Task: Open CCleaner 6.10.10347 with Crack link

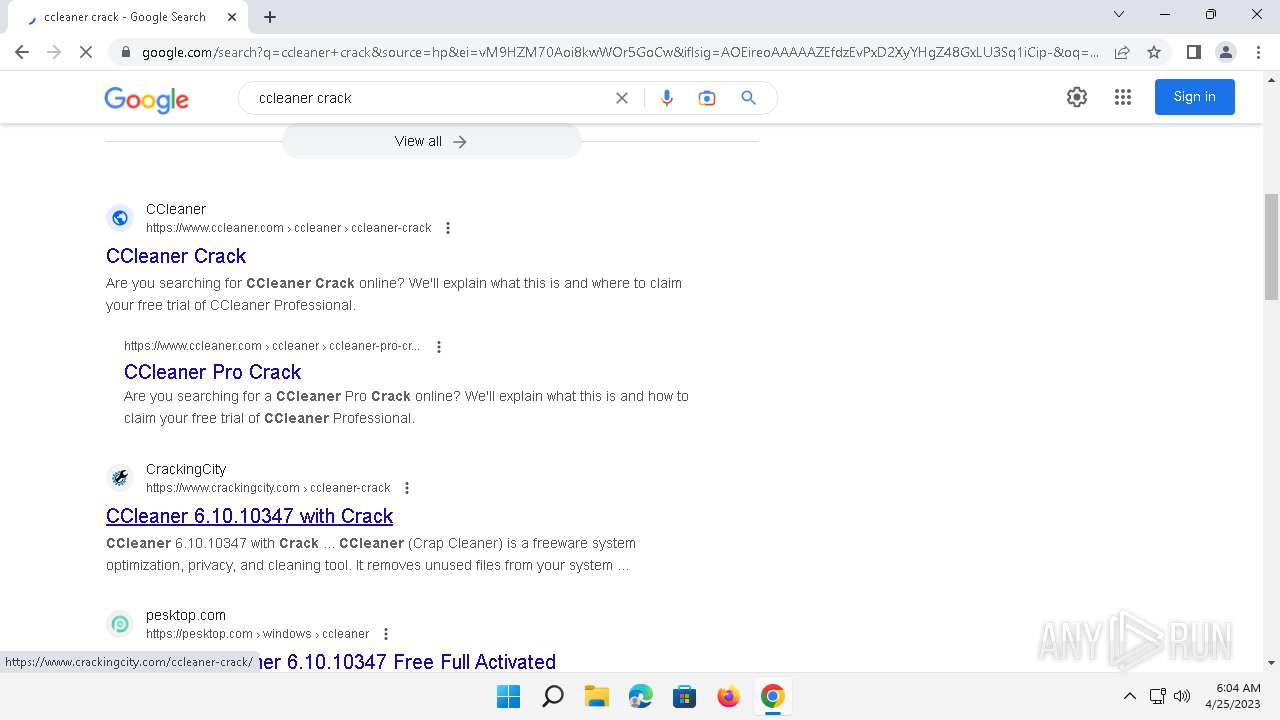Action: [250, 516]
